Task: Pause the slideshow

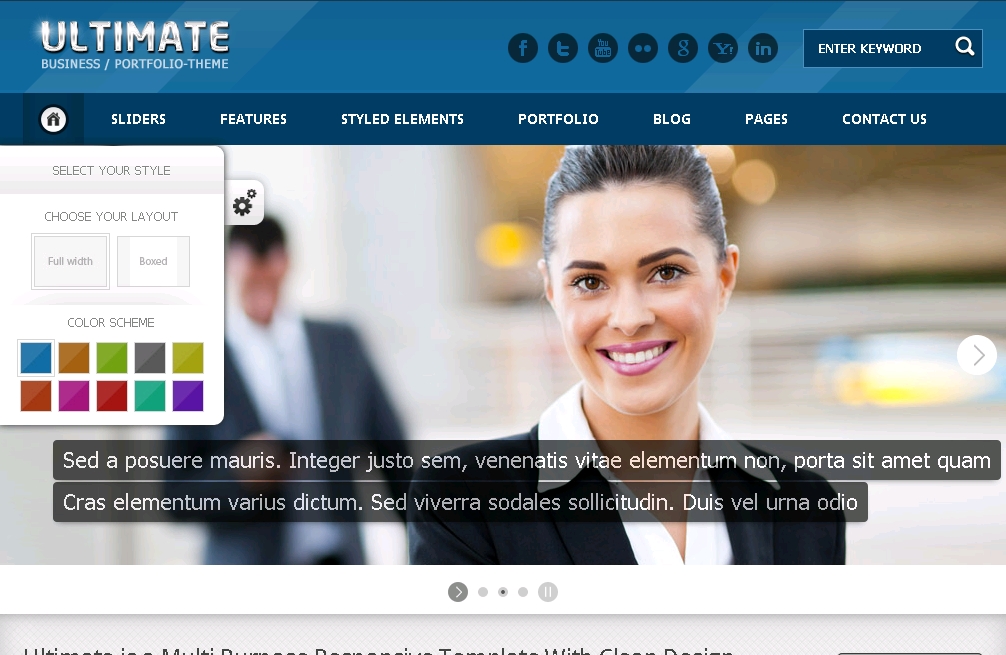Action: 547,592
